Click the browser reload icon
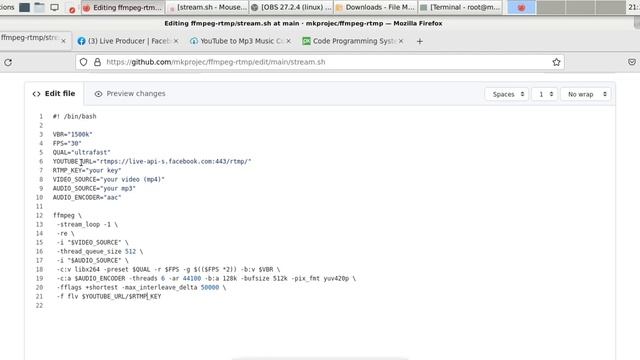 click(x=8, y=62)
